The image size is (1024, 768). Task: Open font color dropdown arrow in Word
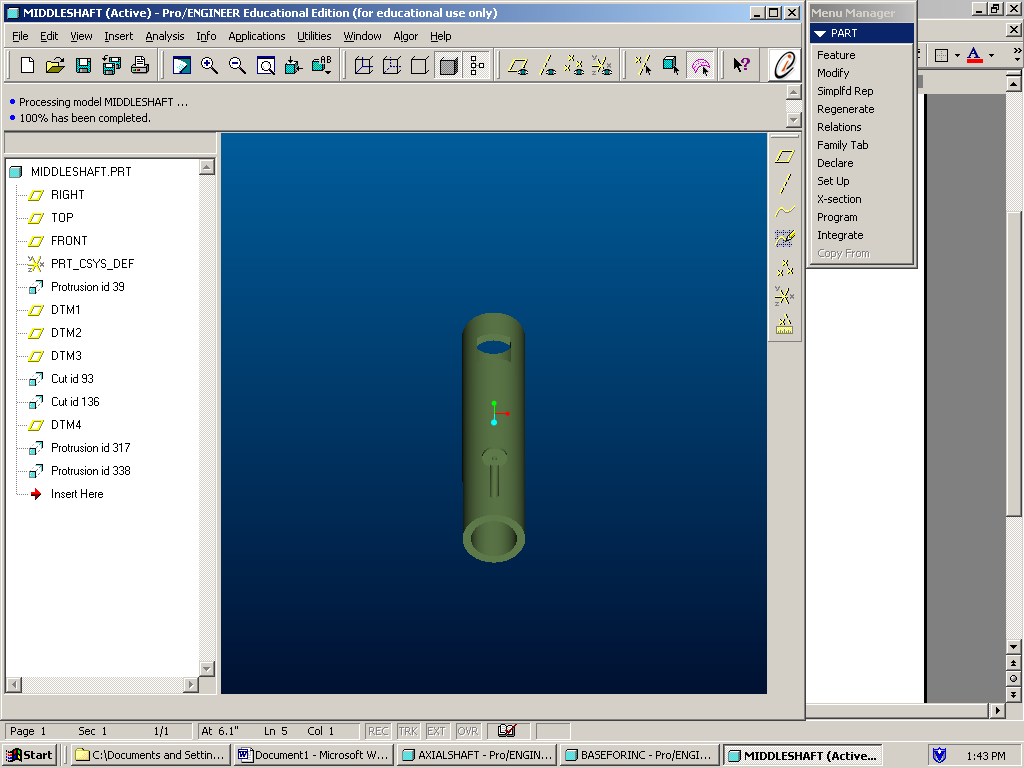coord(991,56)
